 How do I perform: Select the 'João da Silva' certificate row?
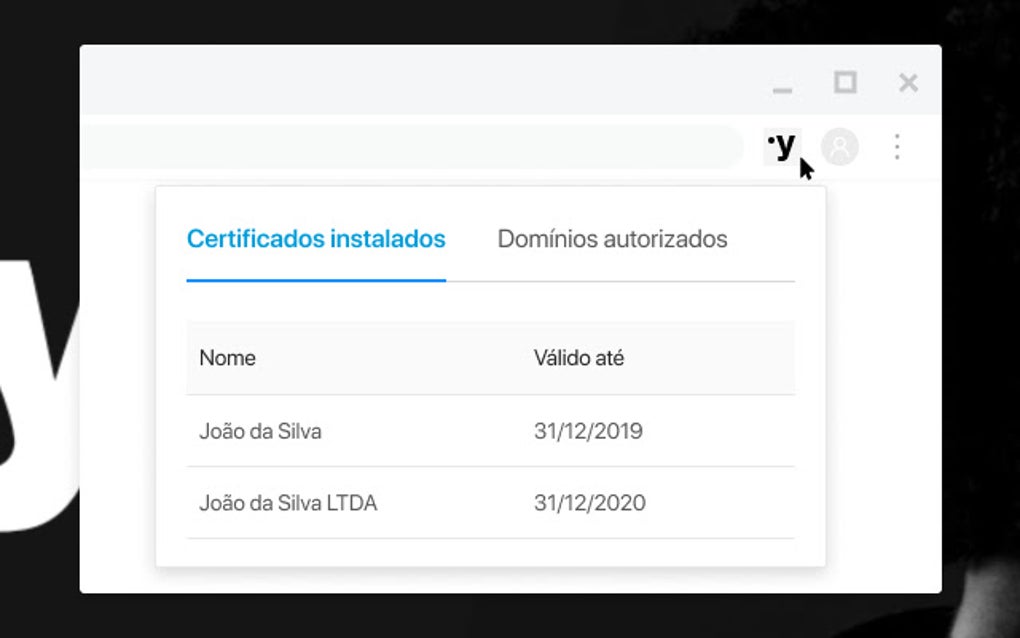(x=261, y=430)
